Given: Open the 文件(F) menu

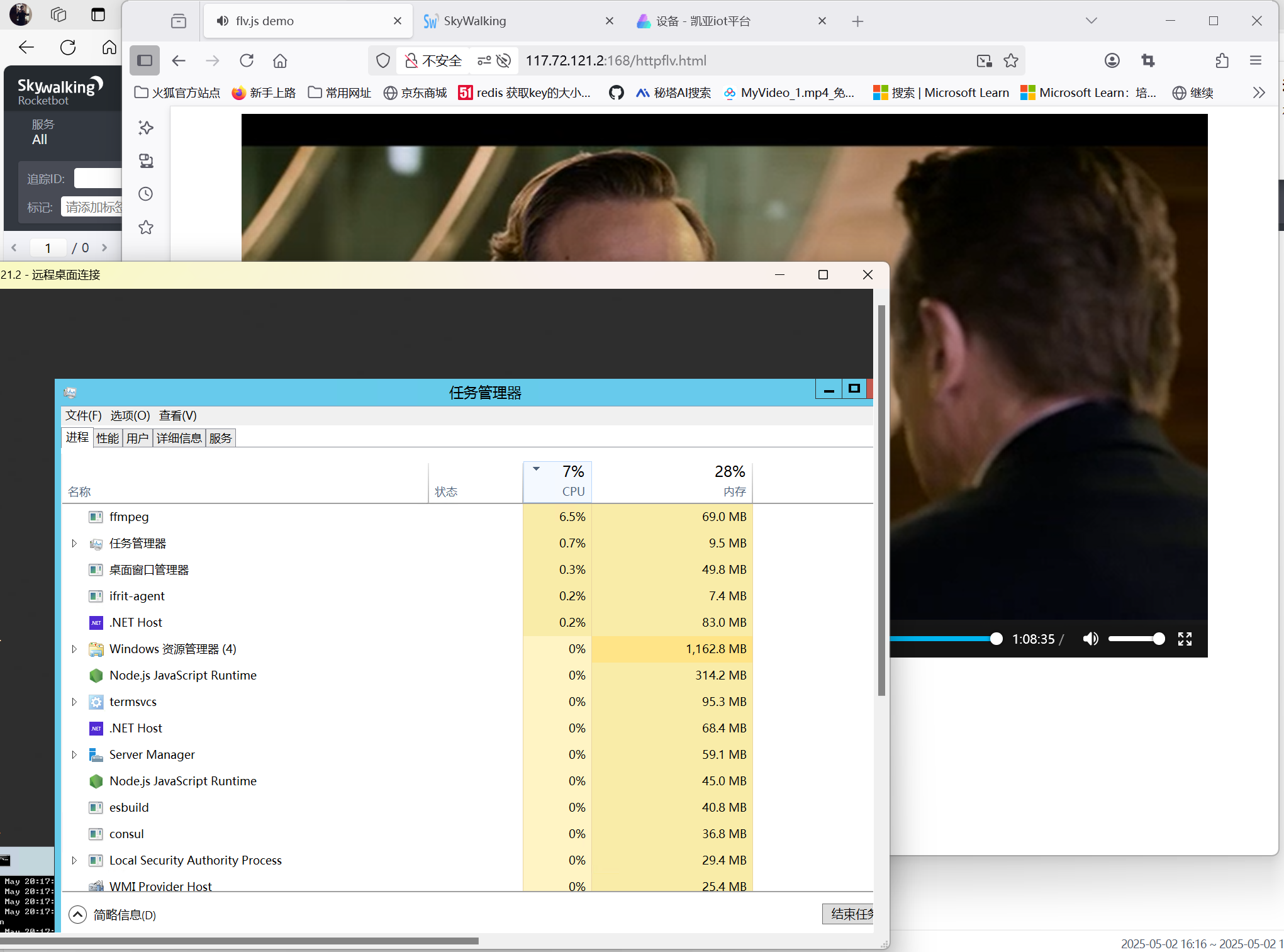Looking at the screenshot, I should [x=83, y=415].
